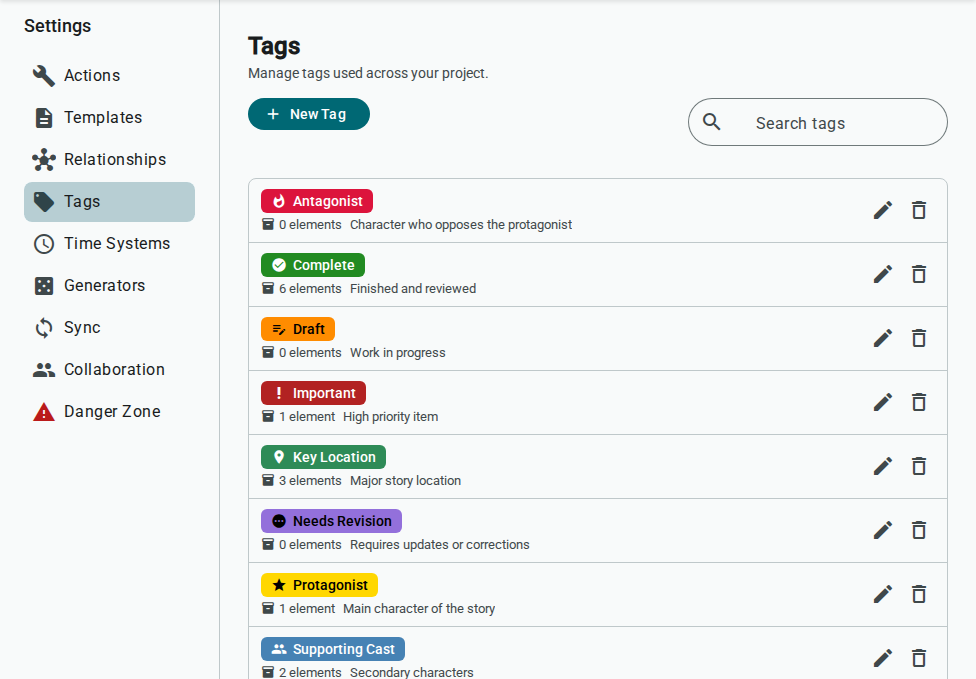Click the Generators dice icon
Viewport: 976px width, 679px height.
click(44, 286)
